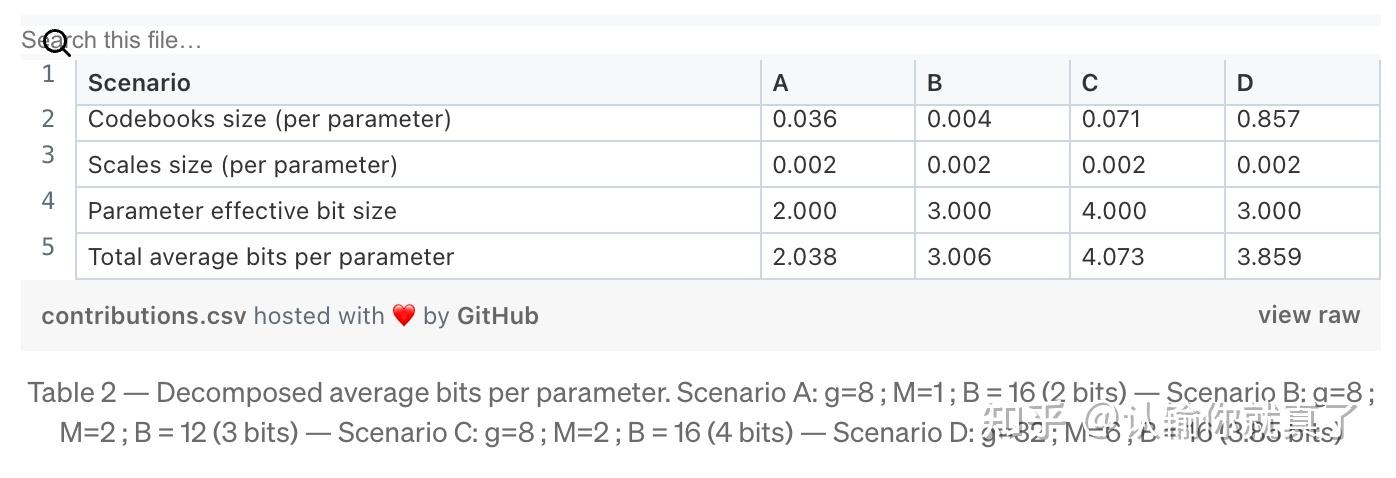Click line number 4
This screenshot has height=478, width=1396.
48,200
